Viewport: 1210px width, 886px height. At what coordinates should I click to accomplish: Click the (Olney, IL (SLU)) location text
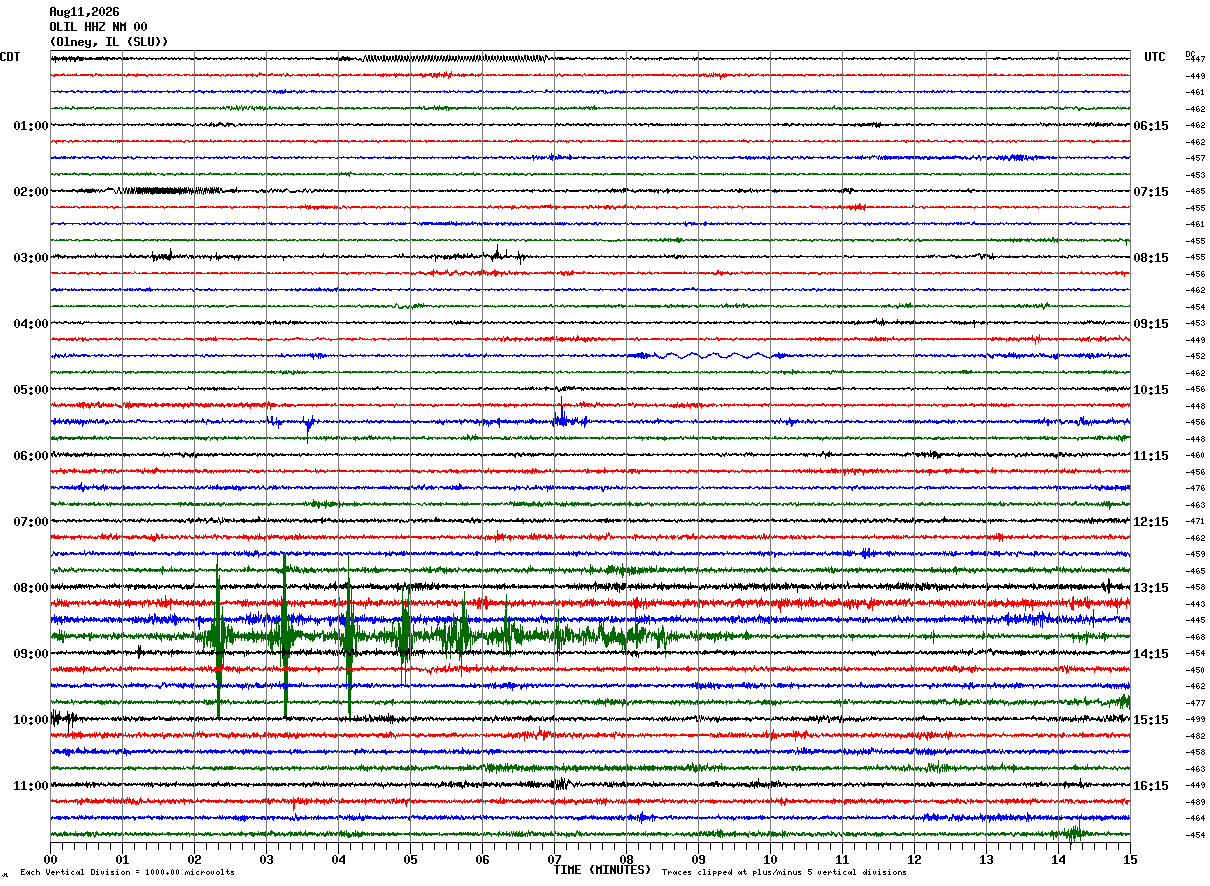[x=109, y=42]
